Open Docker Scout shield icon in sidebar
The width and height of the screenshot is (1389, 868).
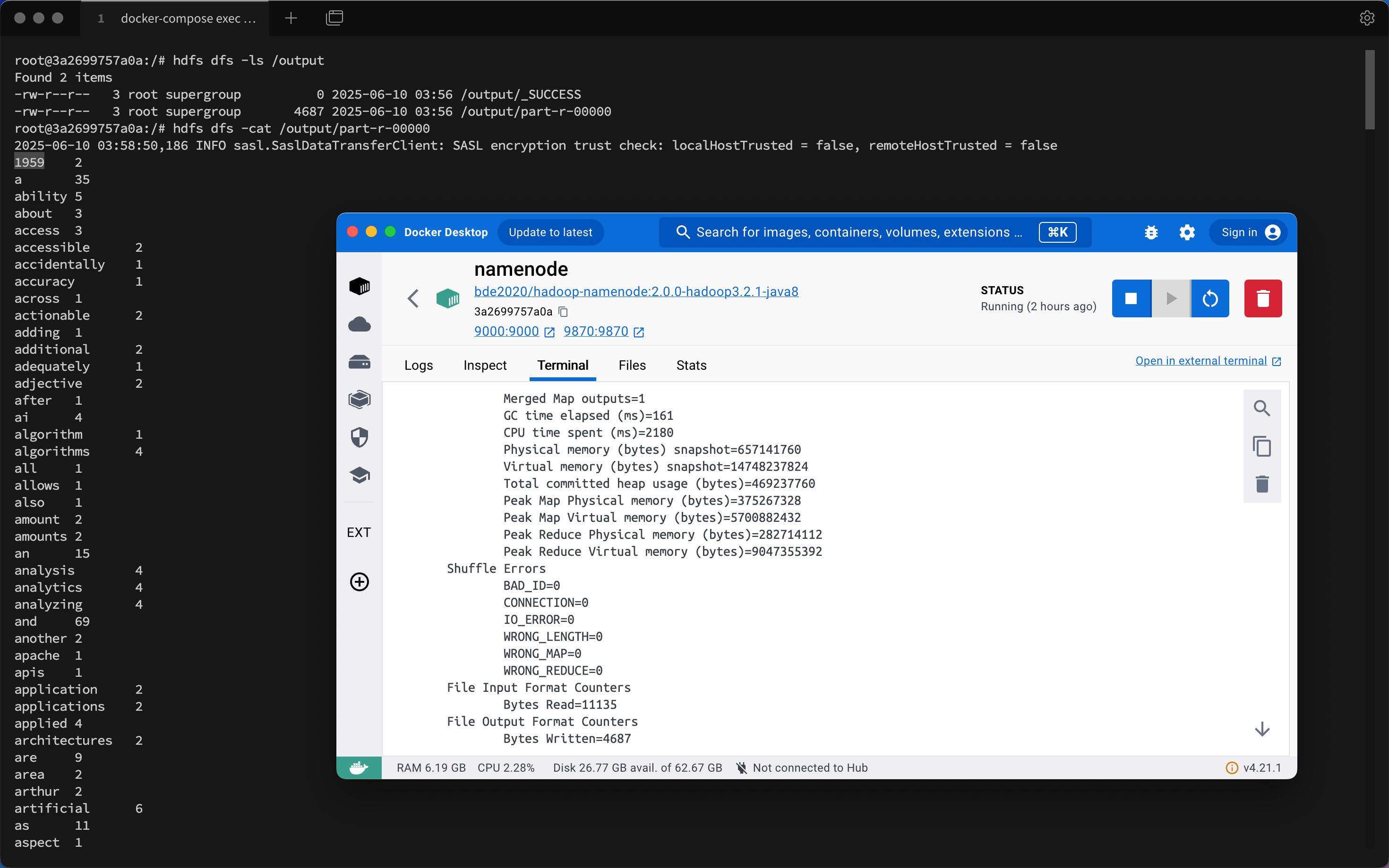coord(360,437)
